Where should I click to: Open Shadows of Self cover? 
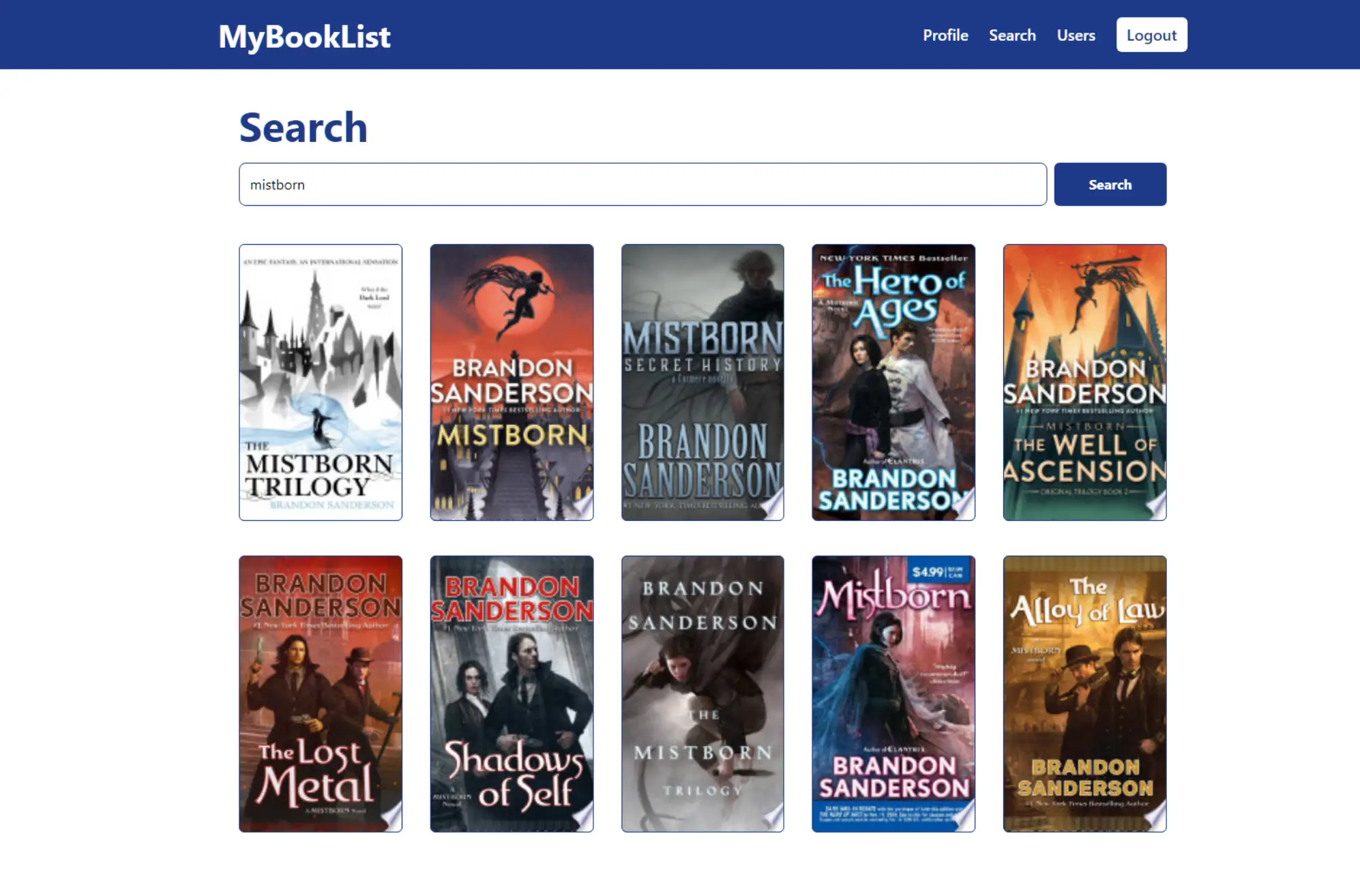point(512,694)
